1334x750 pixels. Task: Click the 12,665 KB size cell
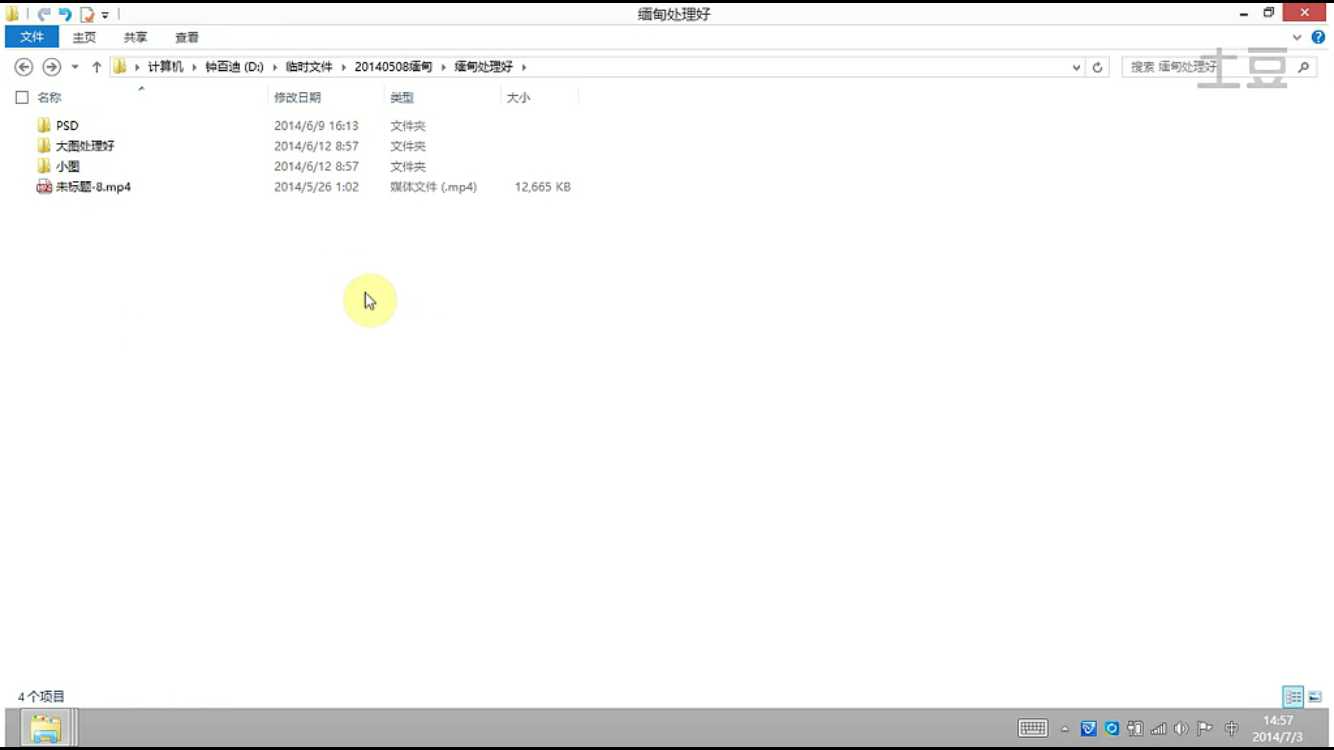tap(543, 187)
